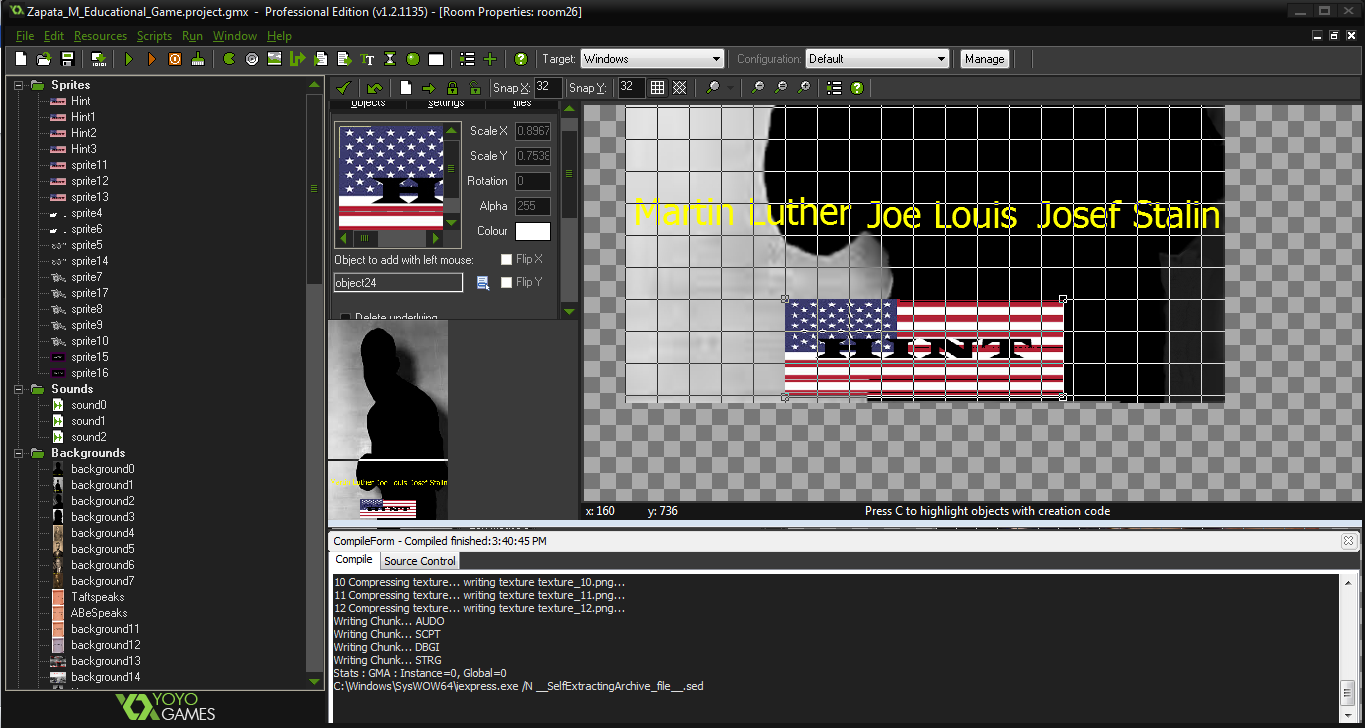Open the Colour white swatch

point(532,231)
